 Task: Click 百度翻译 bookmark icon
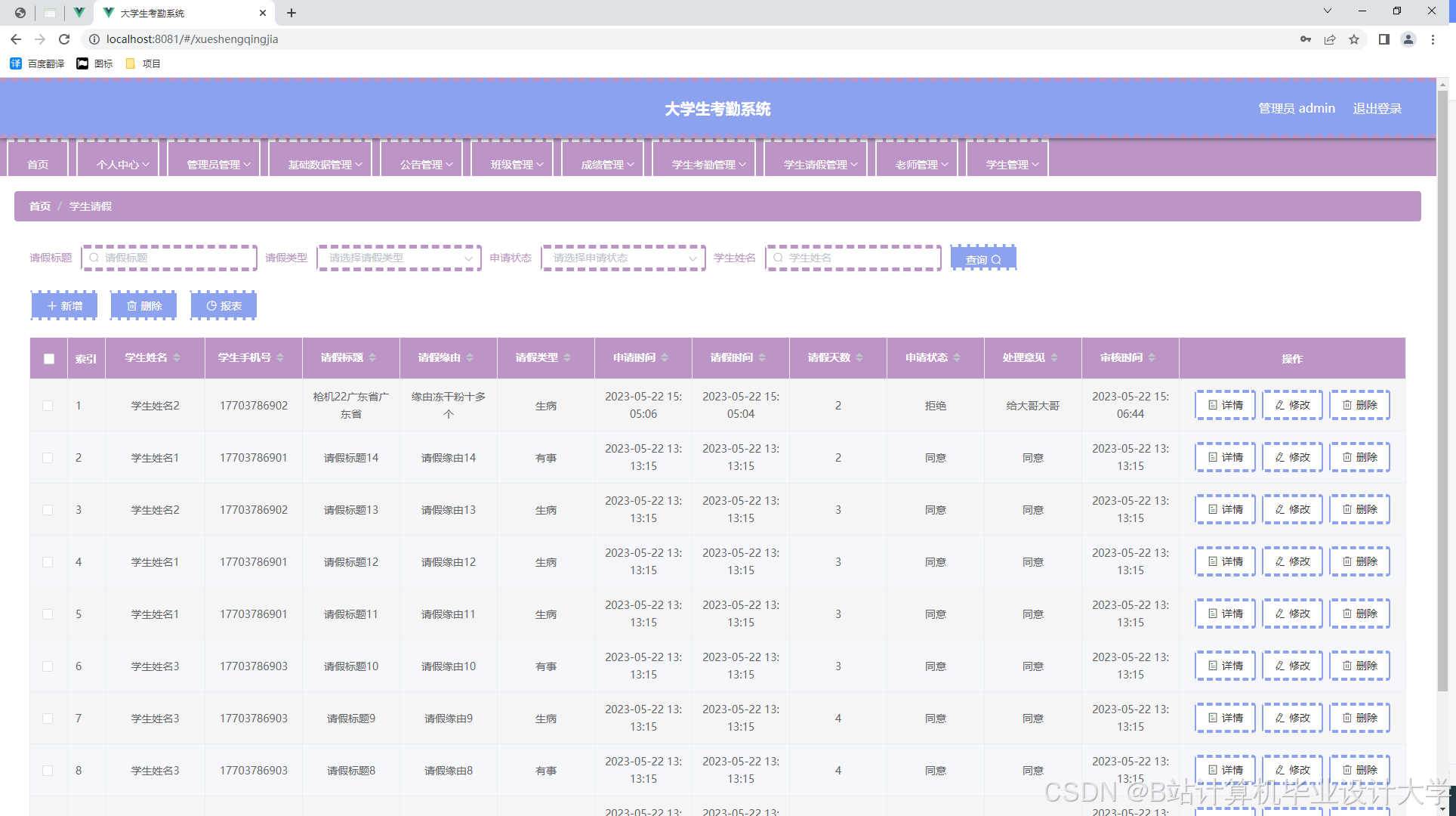click(x=16, y=63)
